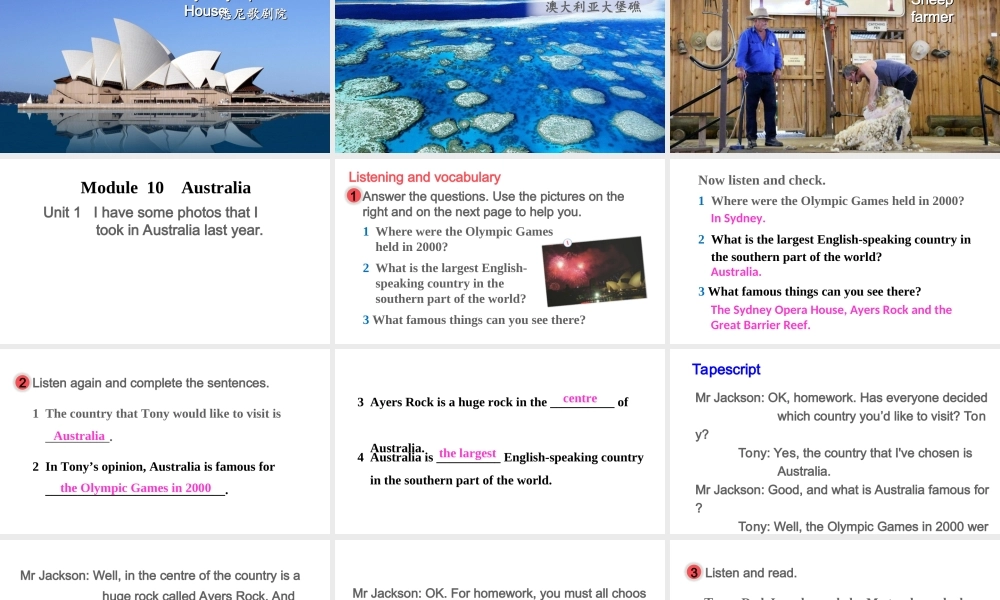Click 'The country that Tony would like' sentence

[163, 413]
